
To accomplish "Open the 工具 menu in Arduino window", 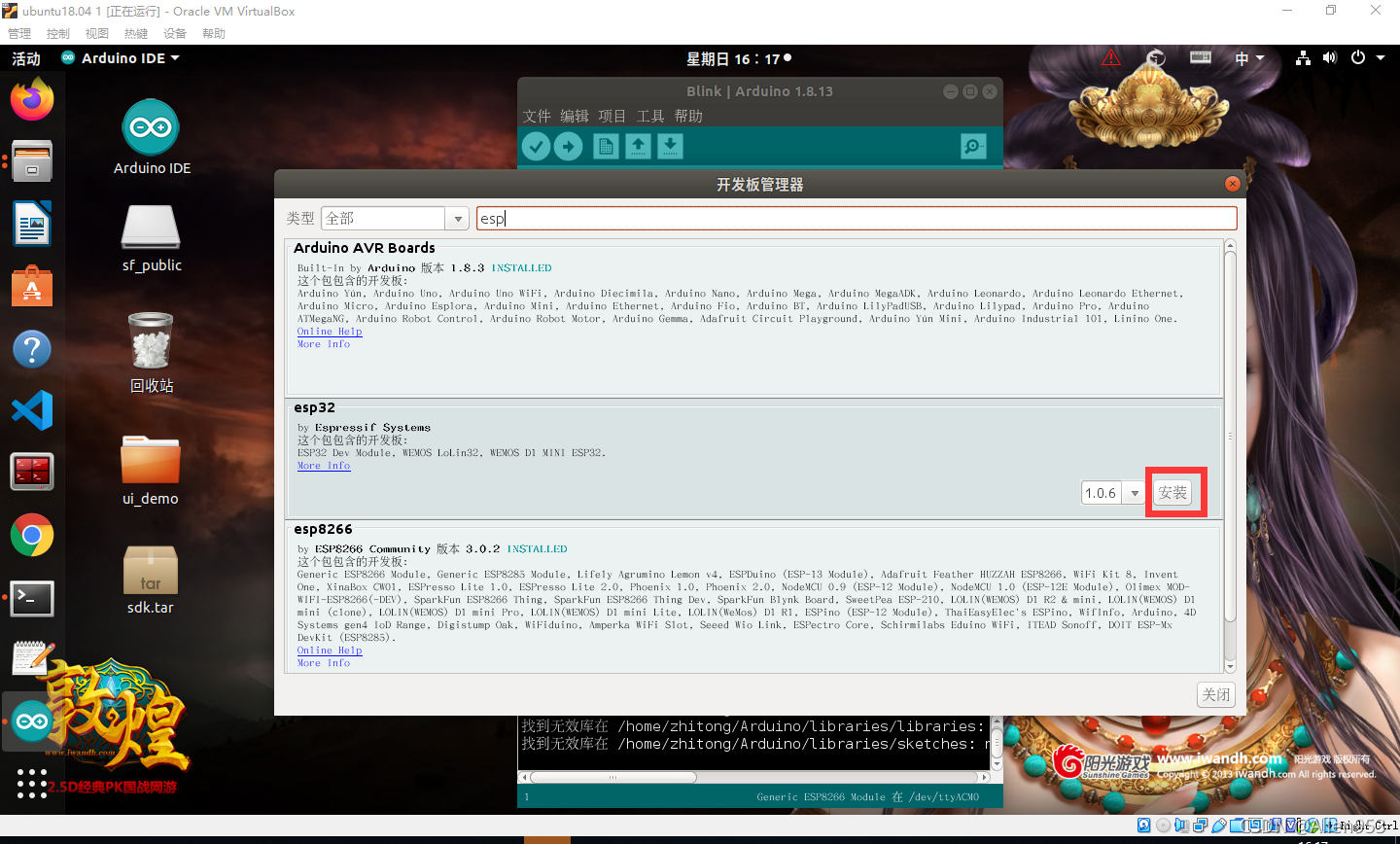I will tap(650, 116).
